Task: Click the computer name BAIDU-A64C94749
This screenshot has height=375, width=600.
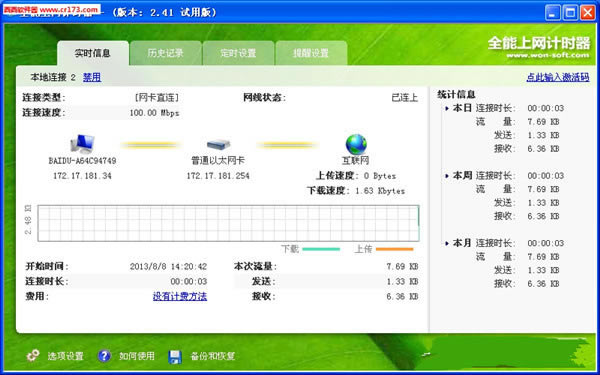Action: [82, 161]
